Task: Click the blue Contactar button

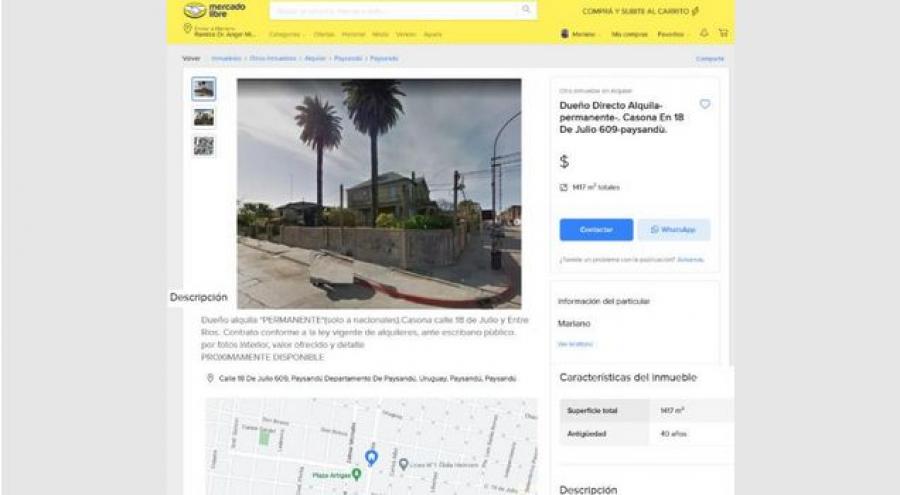Action: (x=596, y=230)
